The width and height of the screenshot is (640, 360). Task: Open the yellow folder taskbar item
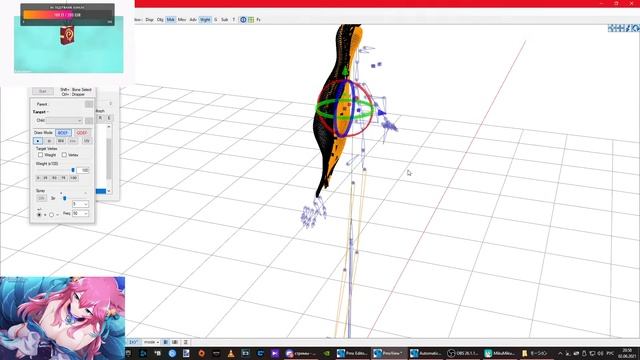[535, 353]
